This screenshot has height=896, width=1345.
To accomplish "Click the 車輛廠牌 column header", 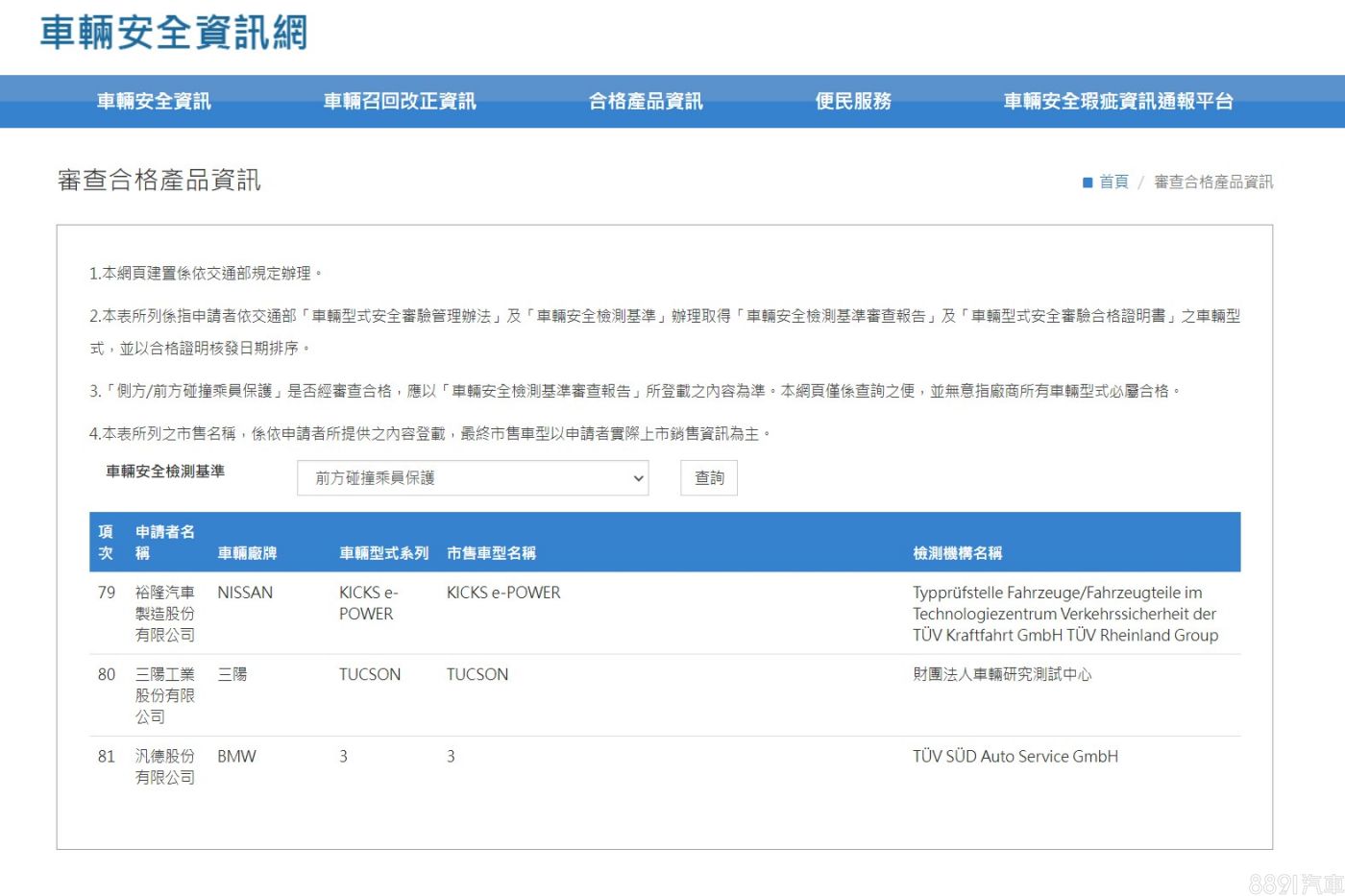I will 247,553.
